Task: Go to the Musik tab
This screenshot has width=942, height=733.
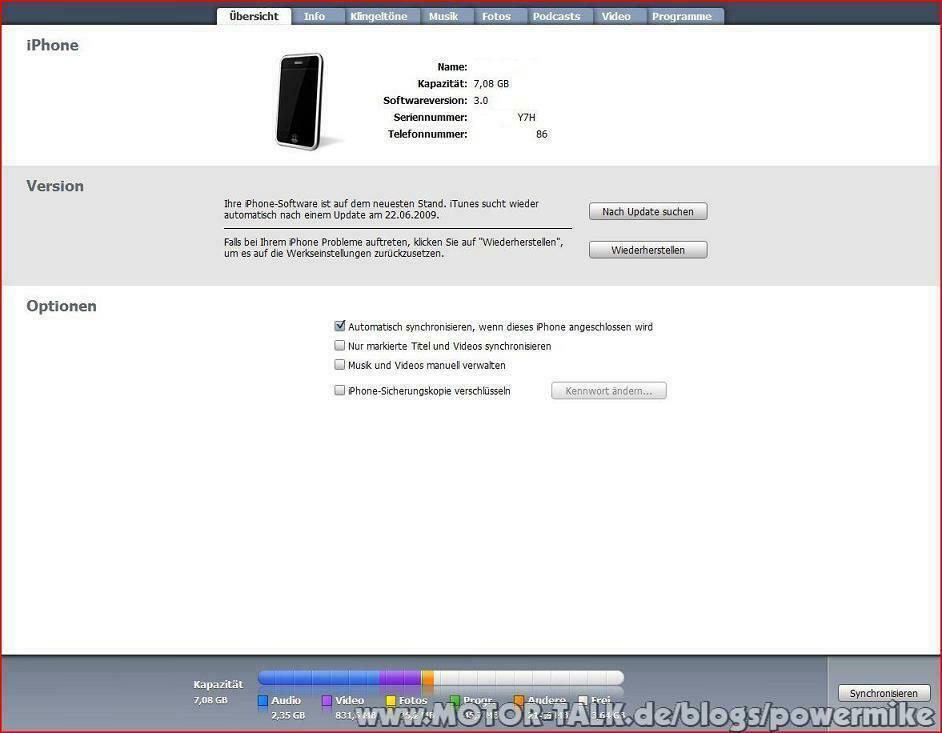Action: (443, 16)
